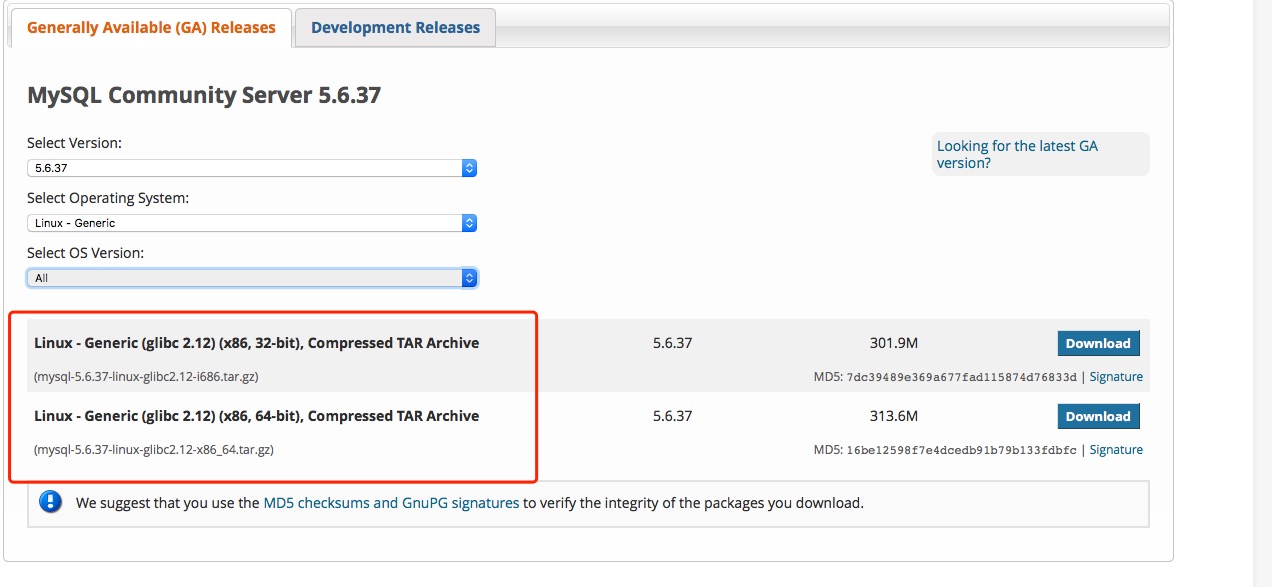Open the Development Releases tab
1272x587 pixels.
tap(395, 28)
